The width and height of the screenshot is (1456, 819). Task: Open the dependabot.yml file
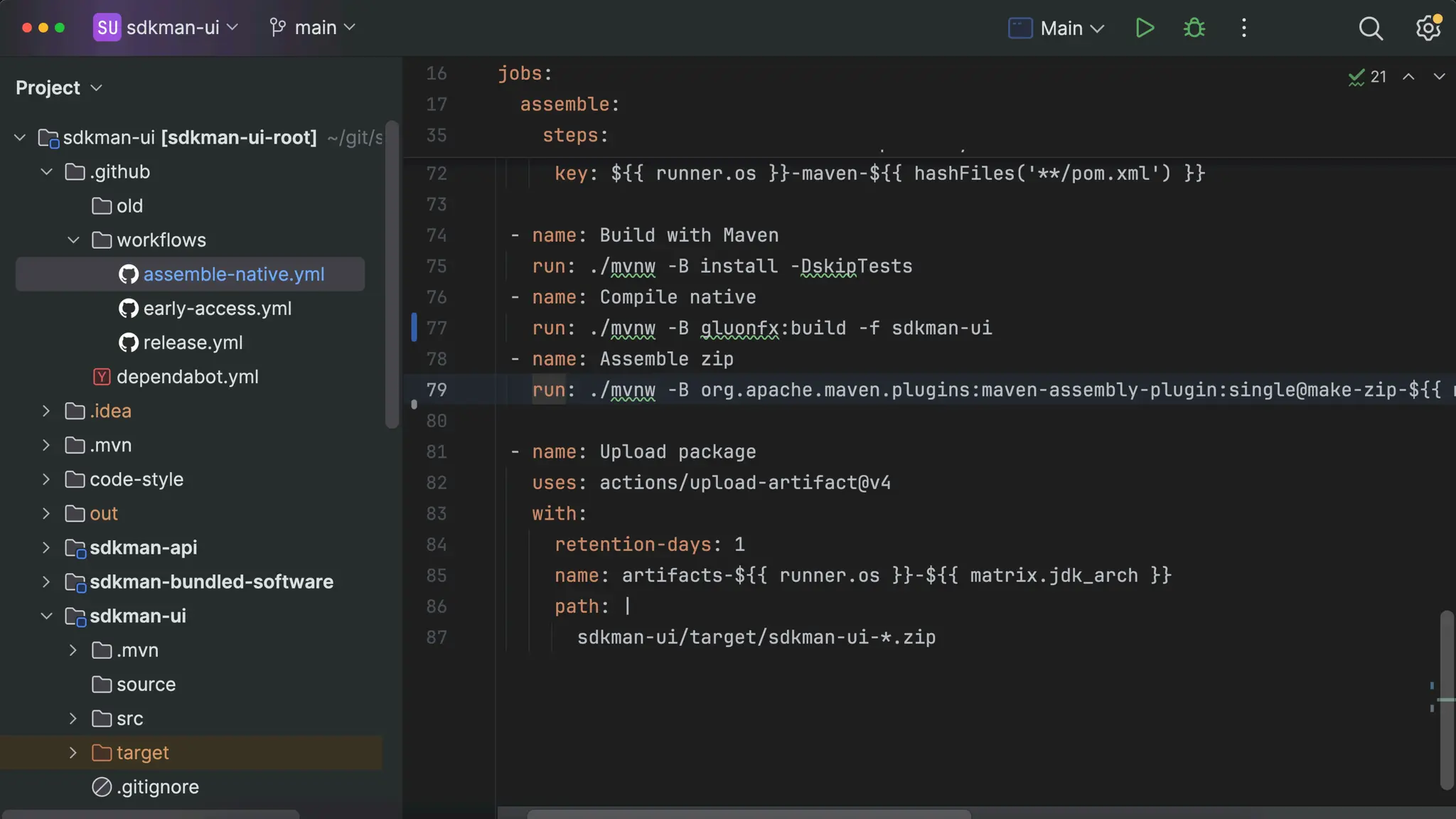[x=187, y=377]
